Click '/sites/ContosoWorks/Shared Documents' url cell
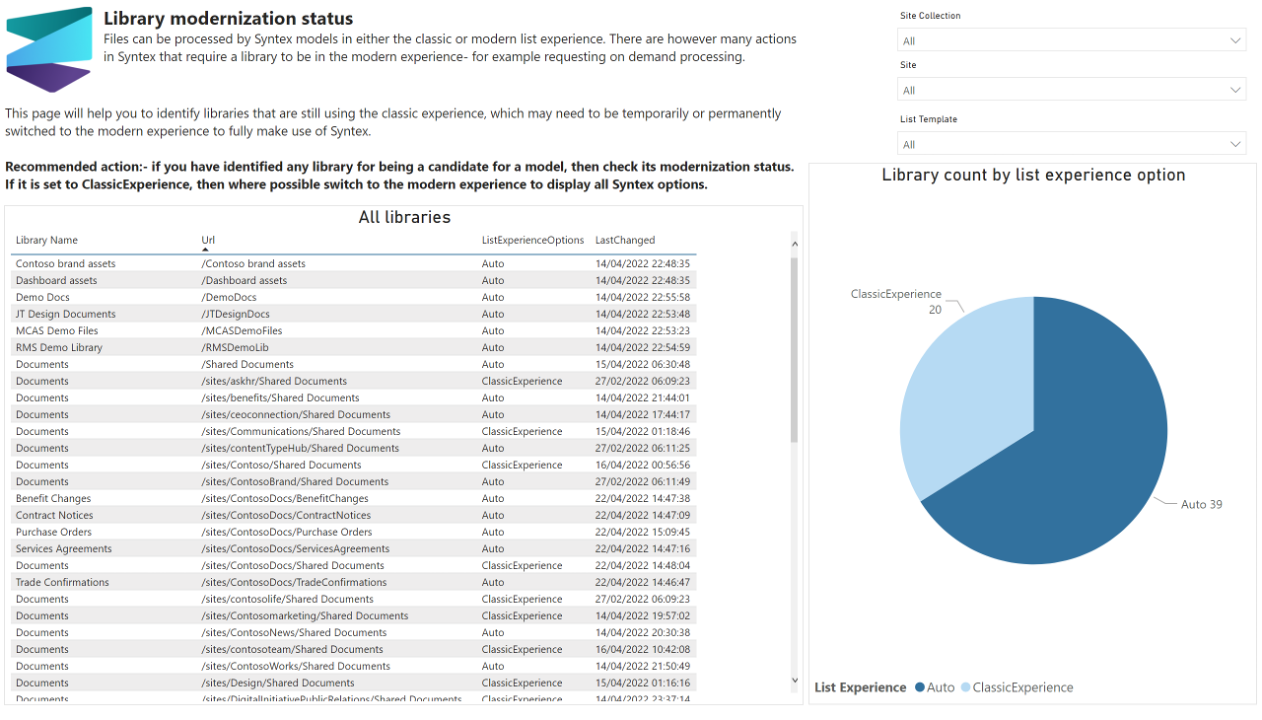The height and width of the screenshot is (720, 1262). pyautogui.click(x=296, y=666)
